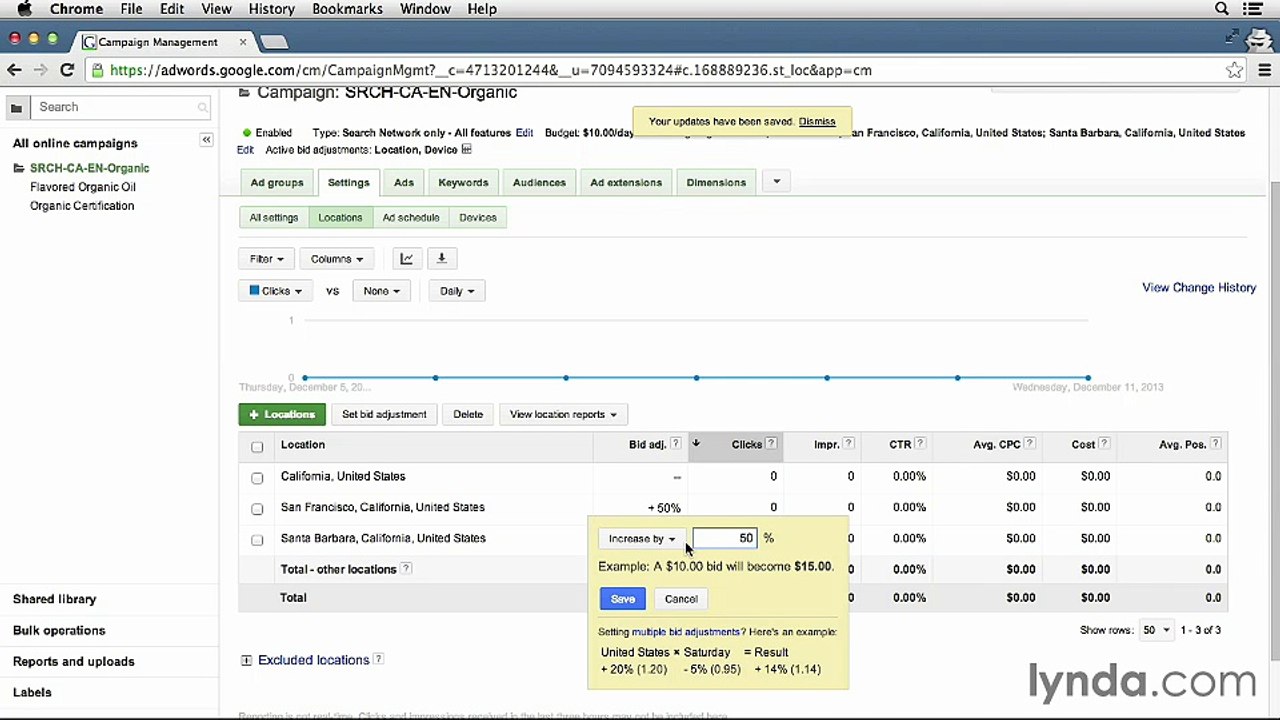Select the Devices sub-tab

tap(478, 217)
